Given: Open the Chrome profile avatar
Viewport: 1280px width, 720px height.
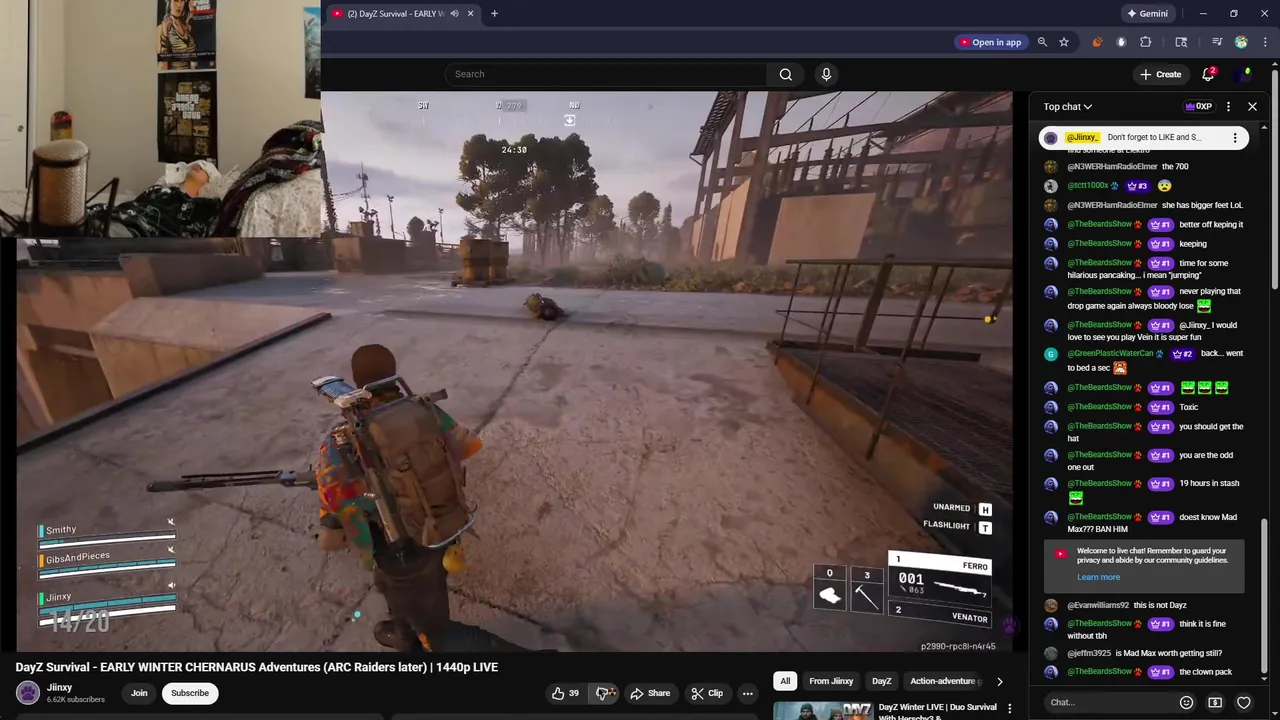Looking at the screenshot, I should [x=1241, y=42].
